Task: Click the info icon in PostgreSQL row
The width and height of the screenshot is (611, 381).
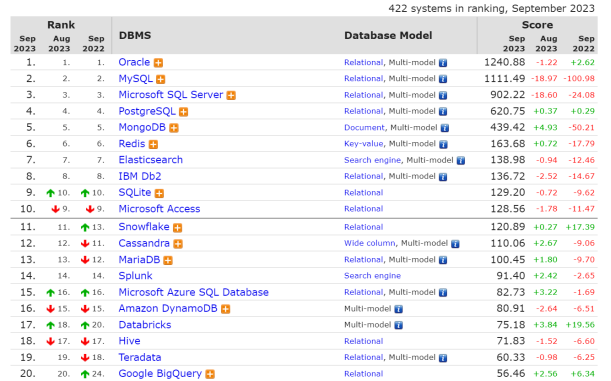Action: click(x=443, y=112)
